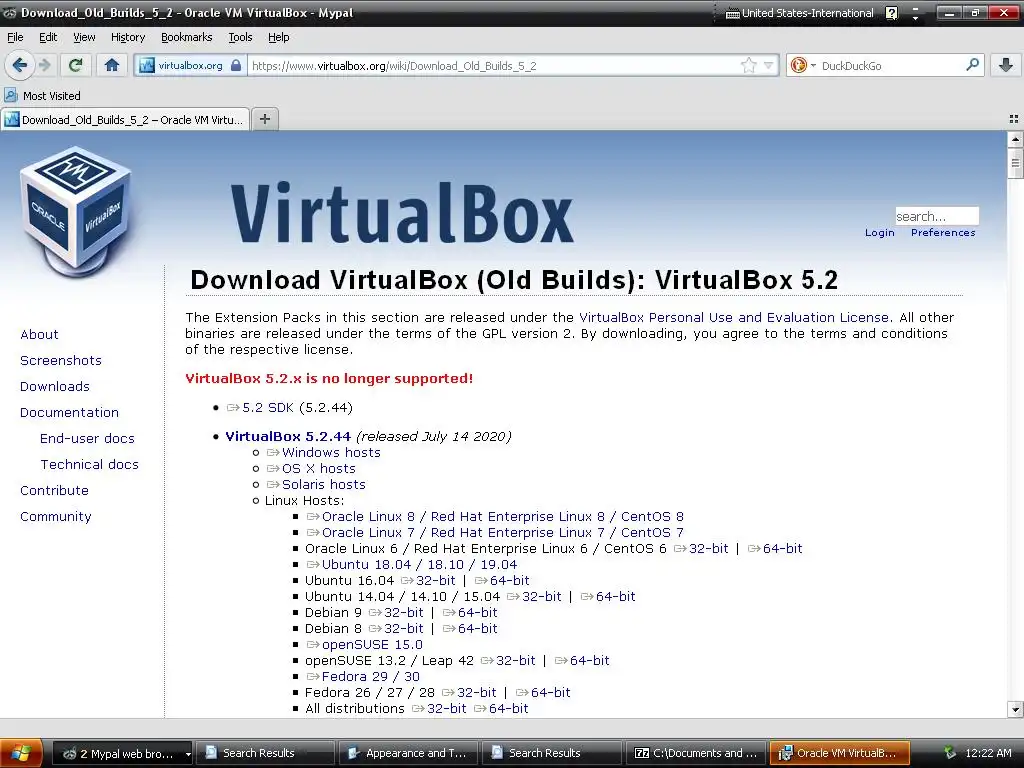Click the vertical scrollbar thumb

coord(1015,163)
